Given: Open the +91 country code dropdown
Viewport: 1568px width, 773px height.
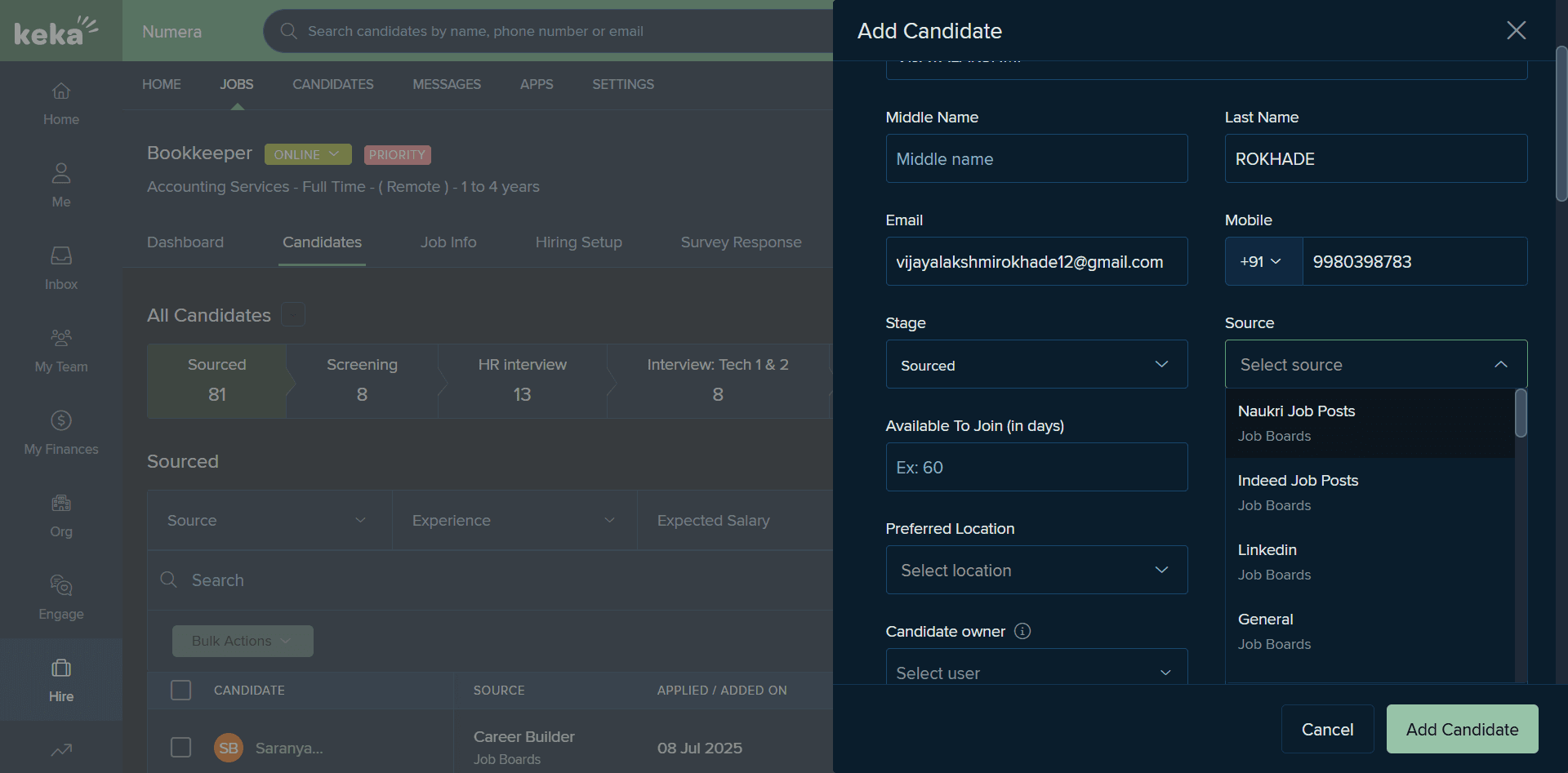Looking at the screenshot, I should point(1263,261).
